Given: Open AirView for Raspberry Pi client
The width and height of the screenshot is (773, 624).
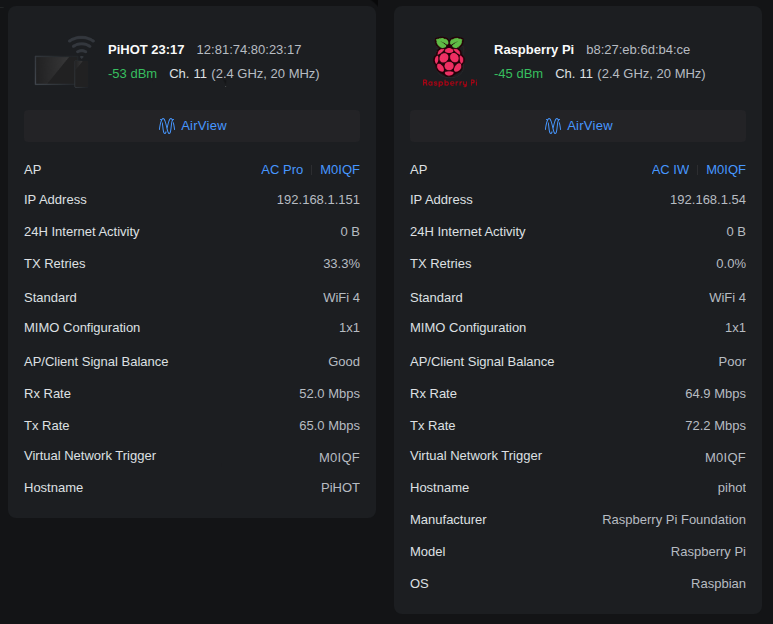Looking at the screenshot, I should tap(578, 126).
